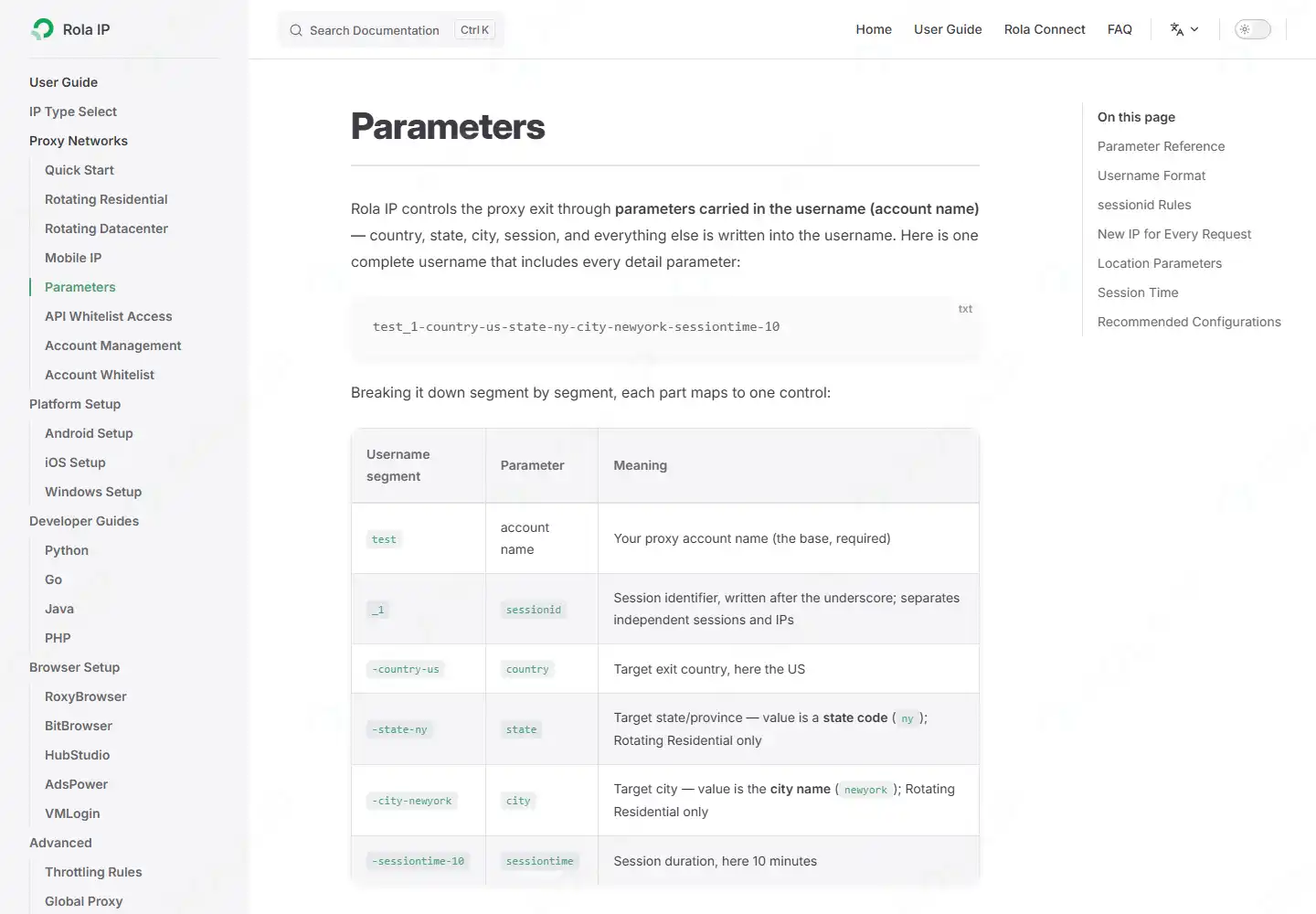1316x914 pixels.
Task: Click the 'sessionid' parameter cell
Action: 534,610
